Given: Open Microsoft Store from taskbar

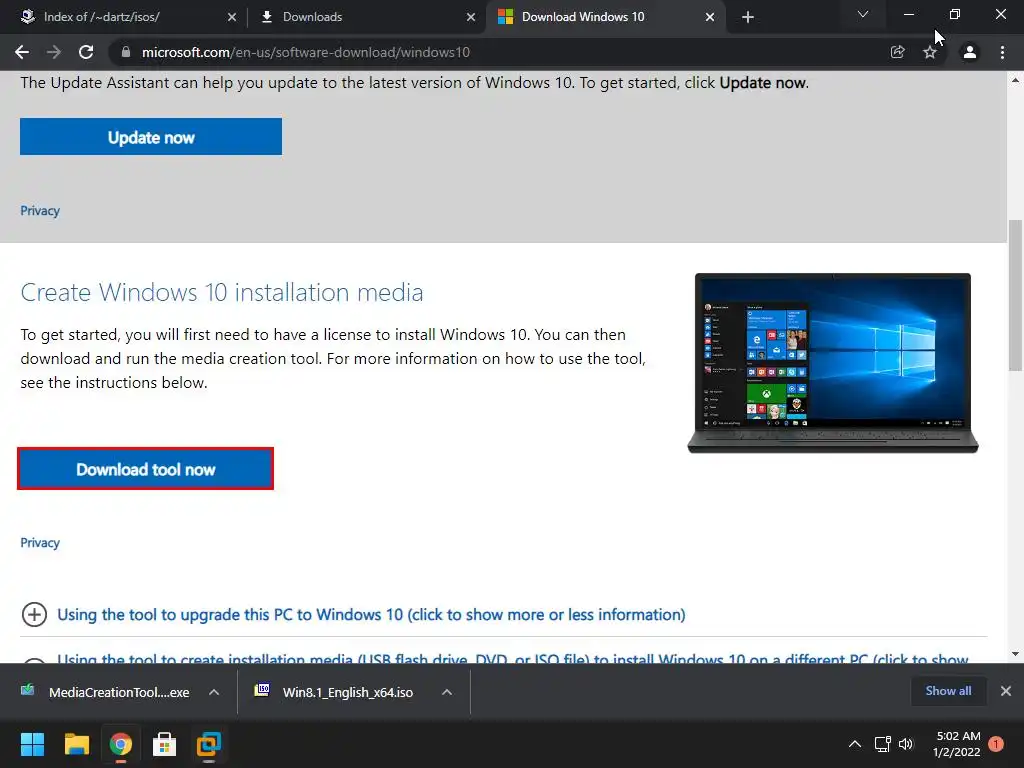Looking at the screenshot, I should pyautogui.click(x=165, y=744).
